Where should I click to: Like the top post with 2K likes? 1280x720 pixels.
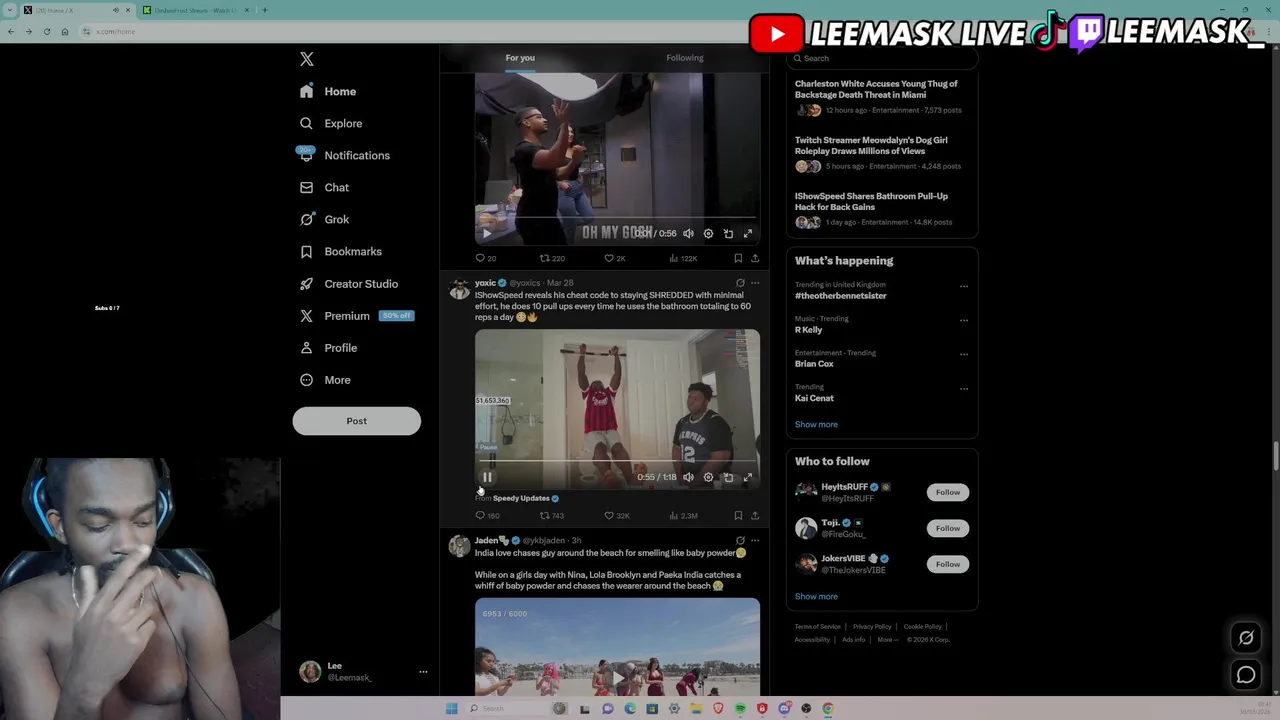(x=615, y=258)
